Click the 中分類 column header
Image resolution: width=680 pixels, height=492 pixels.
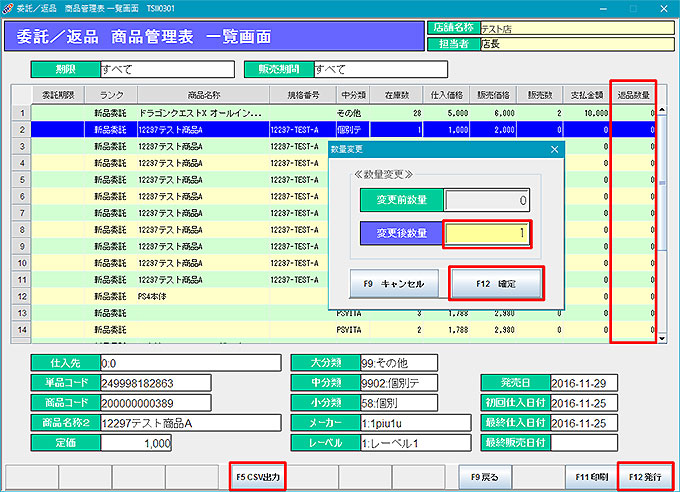353,95
